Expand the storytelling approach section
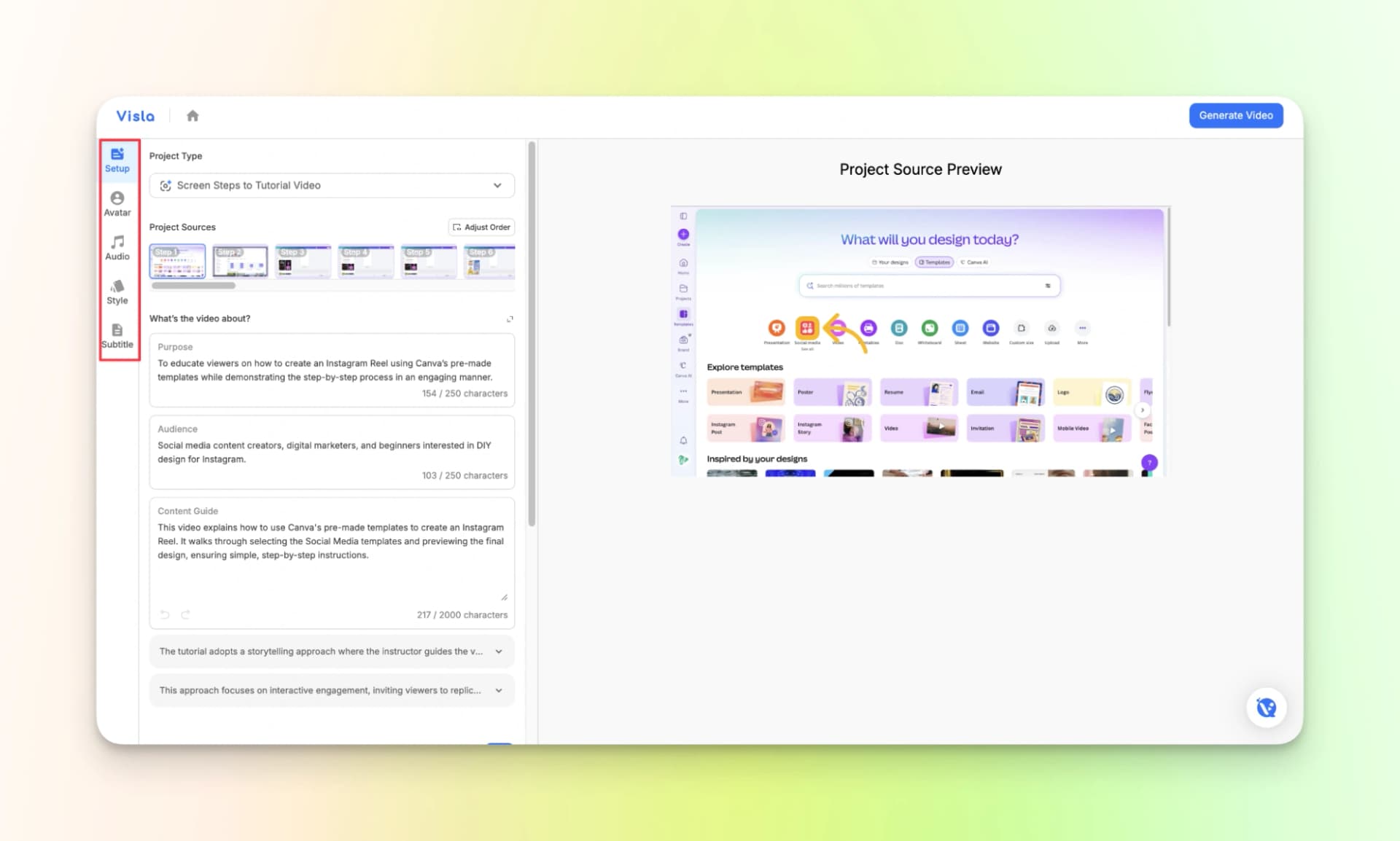 (x=499, y=651)
